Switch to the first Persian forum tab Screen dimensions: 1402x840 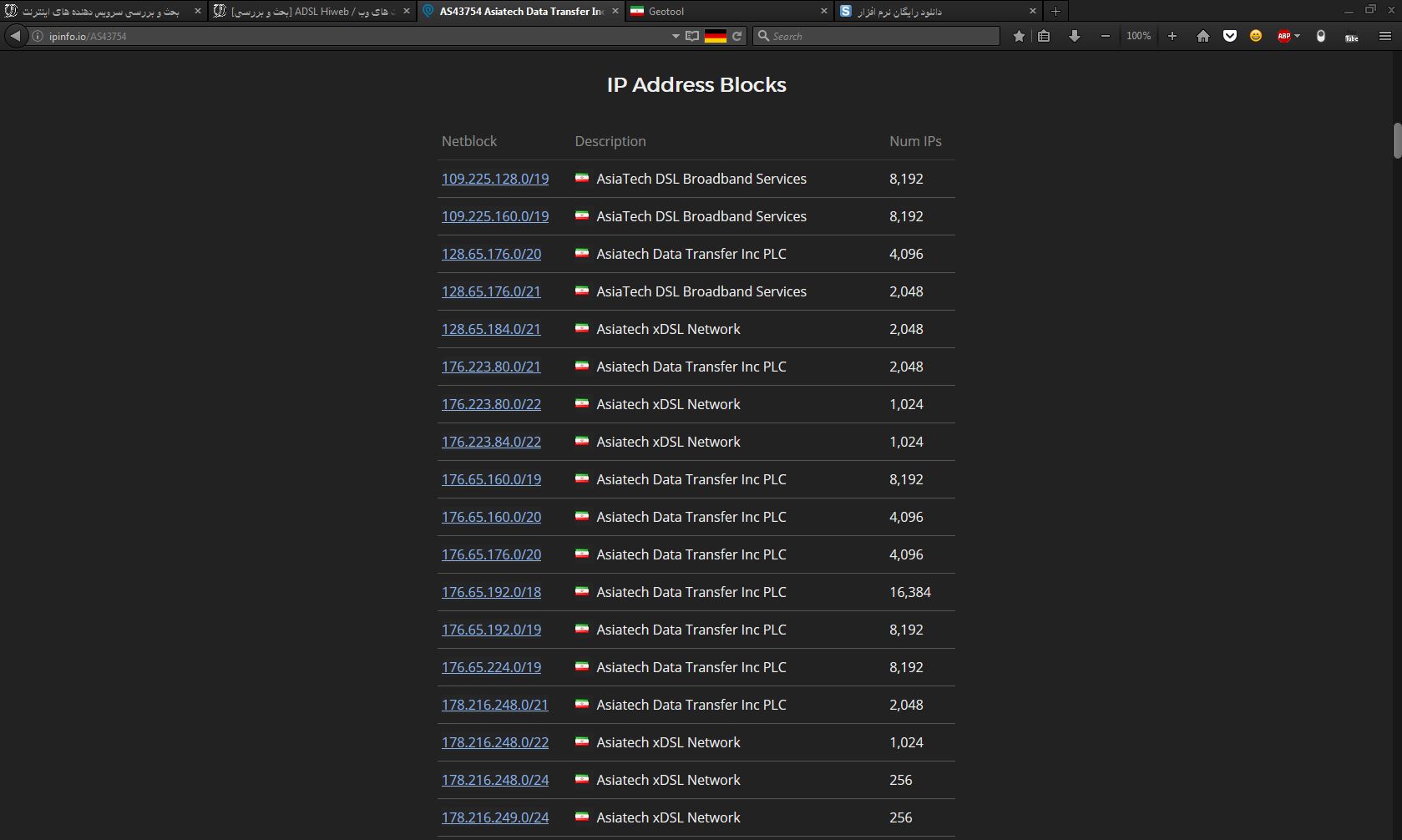tap(104, 11)
